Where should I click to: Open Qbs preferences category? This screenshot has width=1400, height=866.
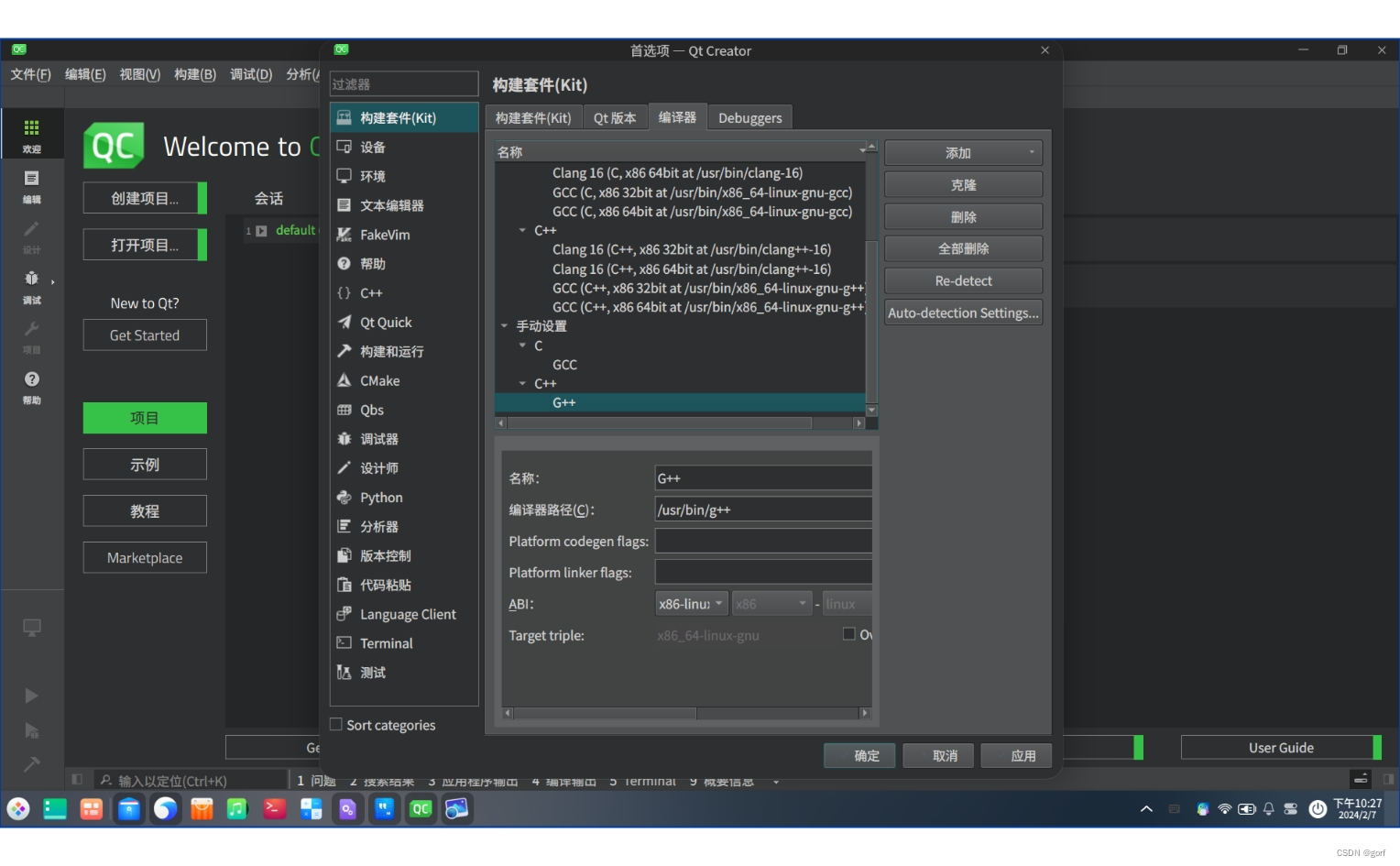click(x=404, y=410)
